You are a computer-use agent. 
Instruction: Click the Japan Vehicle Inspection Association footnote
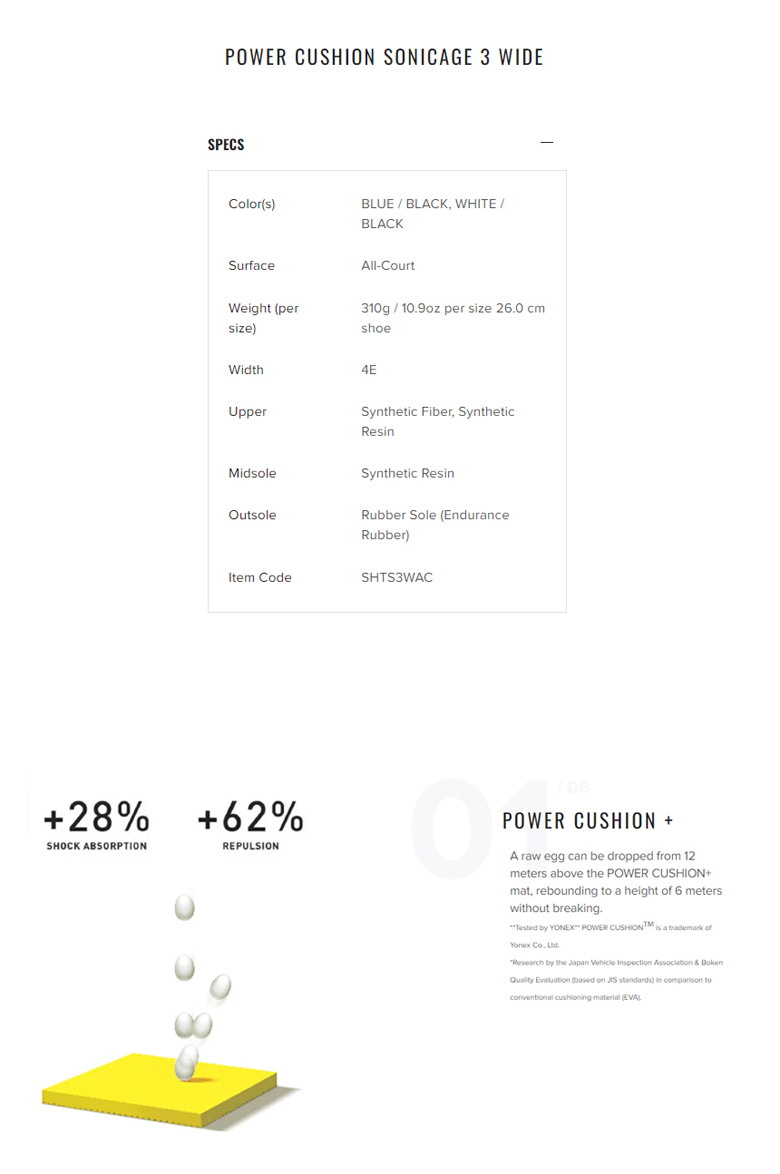616,979
